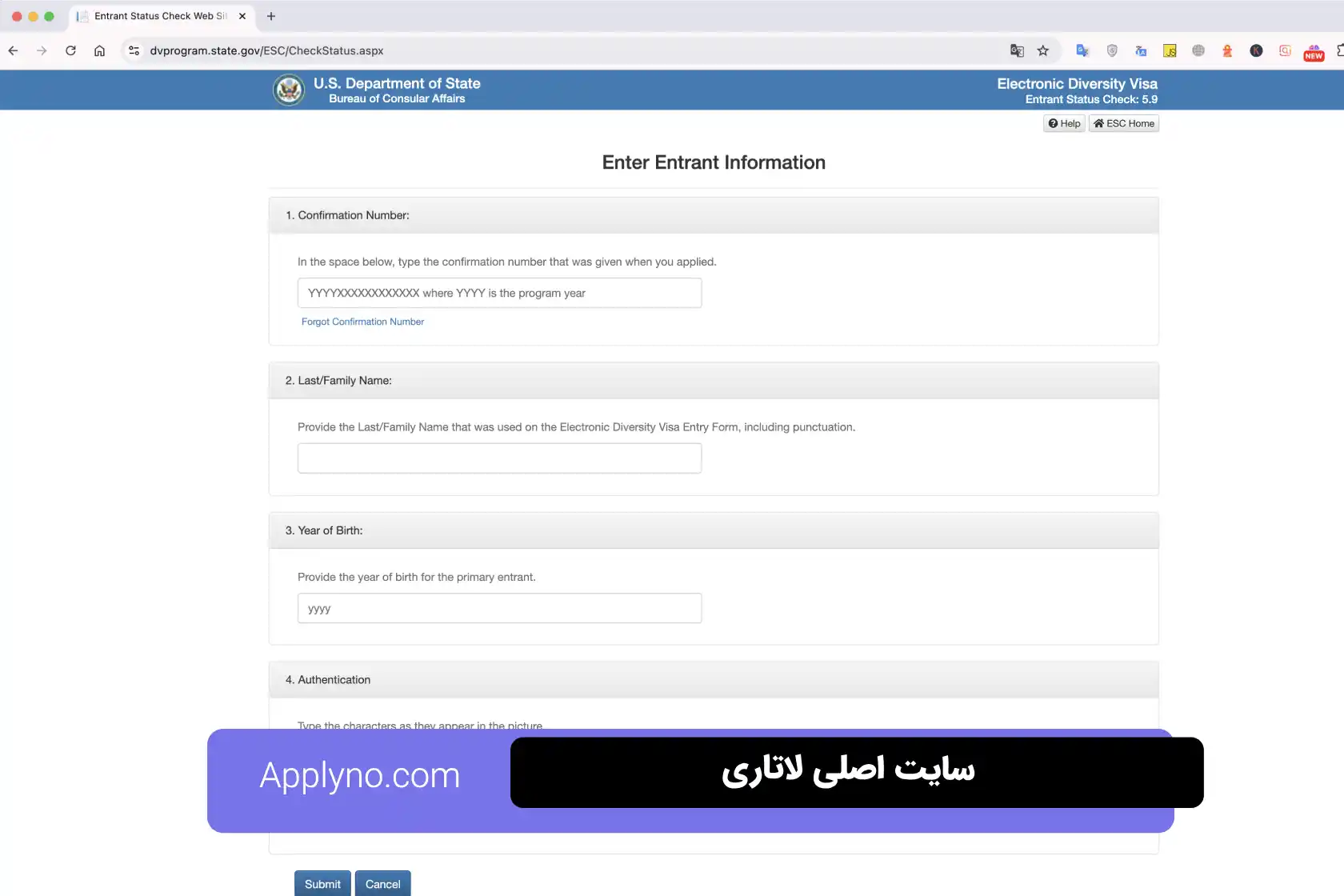Click the 1. Confirmation Number section header
1344x896 pixels.
[x=714, y=215]
